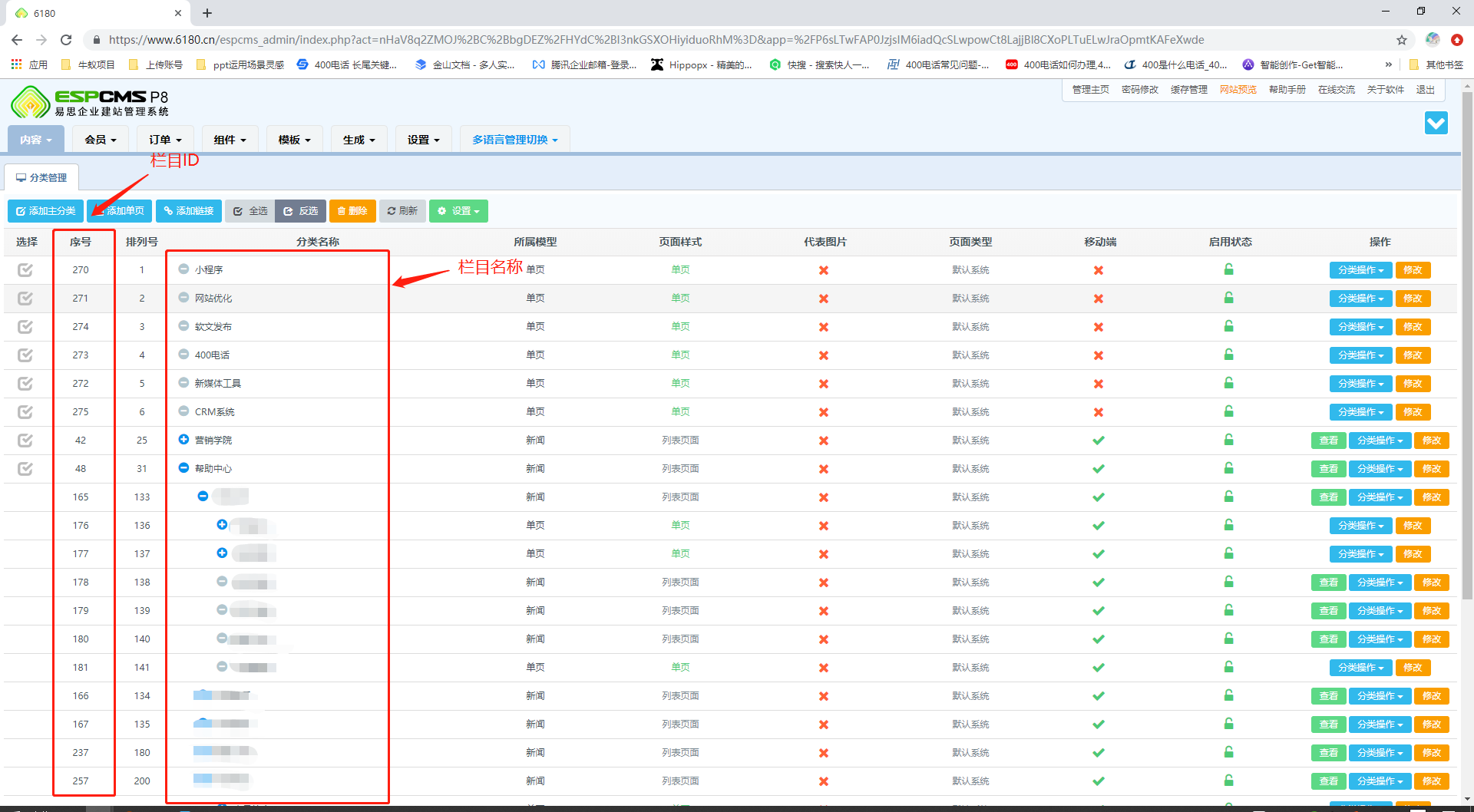Open the 会员 menu

point(101,140)
